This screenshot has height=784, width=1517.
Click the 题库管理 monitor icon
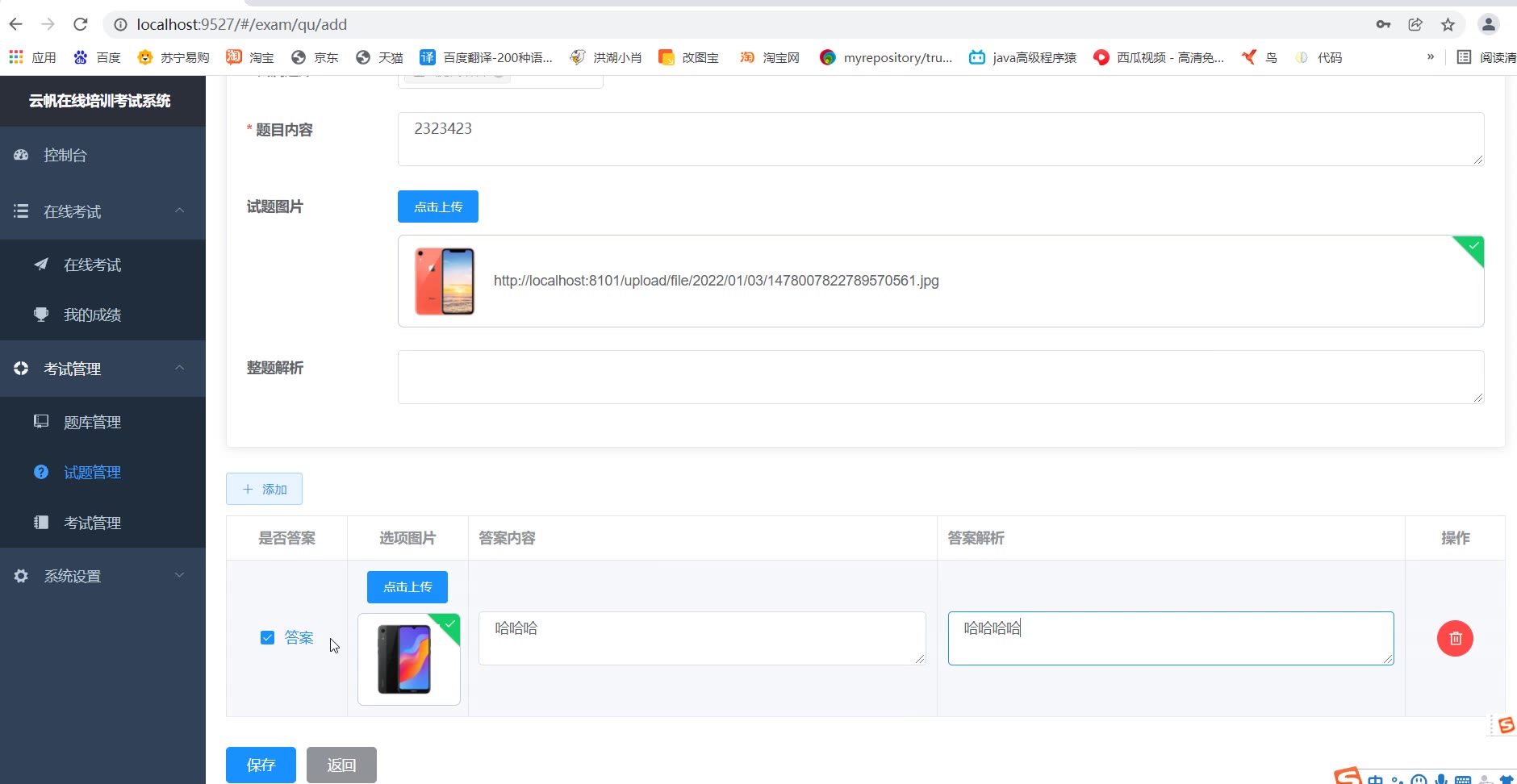pyautogui.click(x=41, y=421)
